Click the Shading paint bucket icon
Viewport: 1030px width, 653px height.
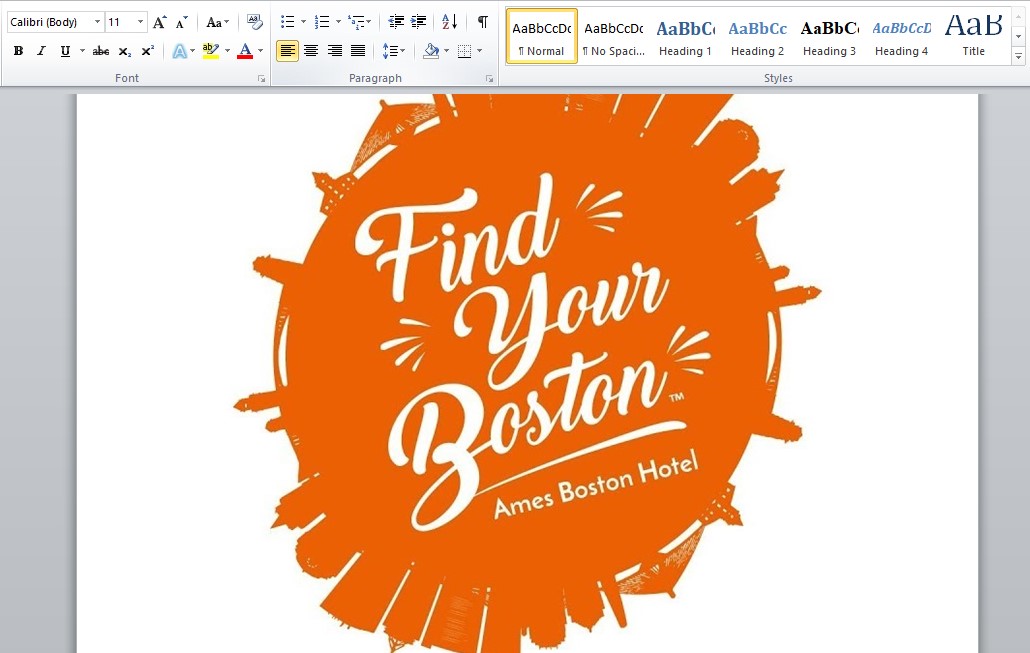(431, 51)
